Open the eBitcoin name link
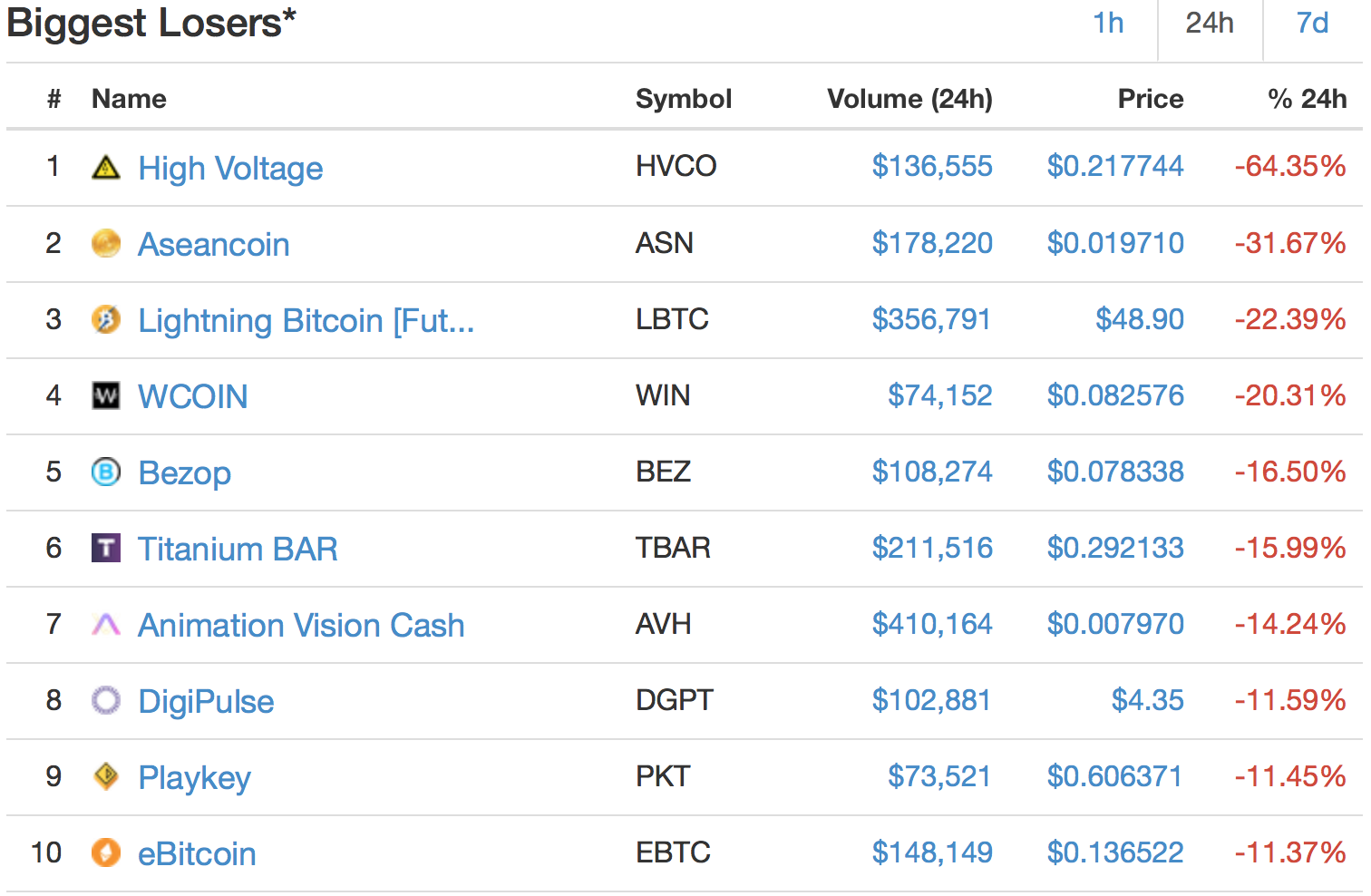Image resolution: width=1371 pixels, height=896 pixels. click(197, 854)
